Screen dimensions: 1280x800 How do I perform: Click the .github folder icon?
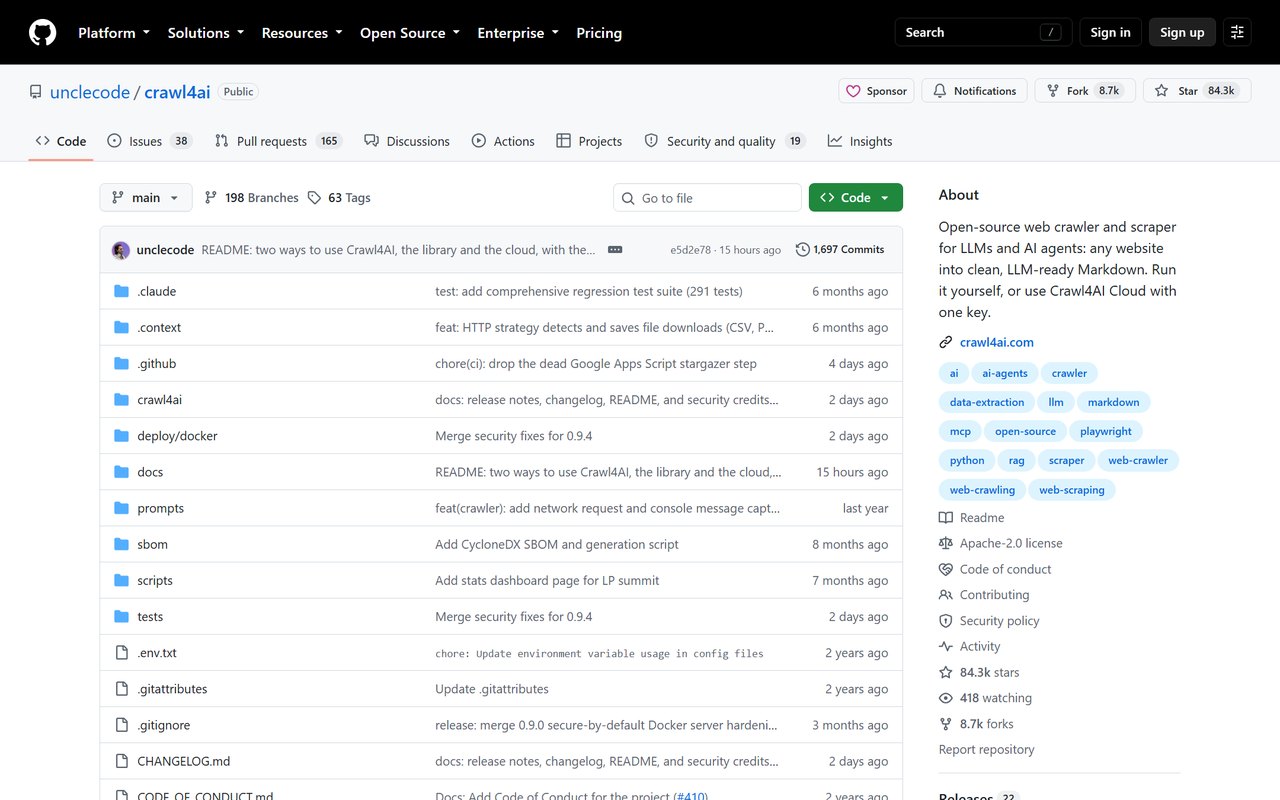(122, 364)
